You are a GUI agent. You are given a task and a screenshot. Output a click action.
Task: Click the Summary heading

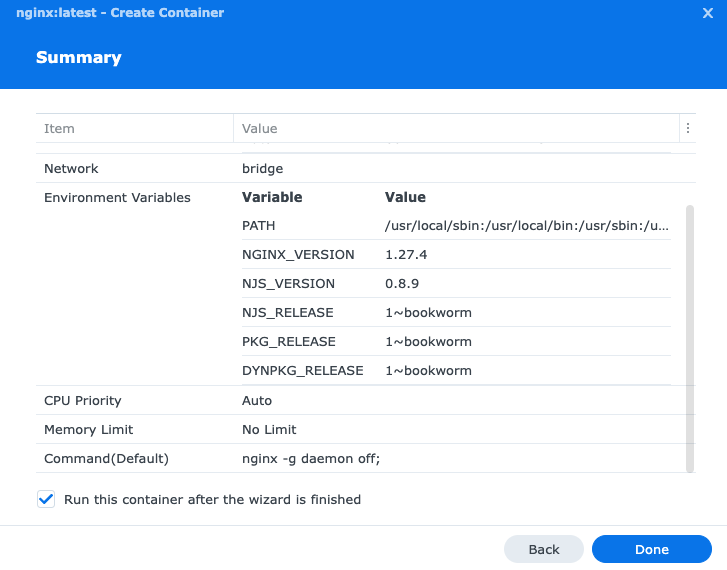79,58
